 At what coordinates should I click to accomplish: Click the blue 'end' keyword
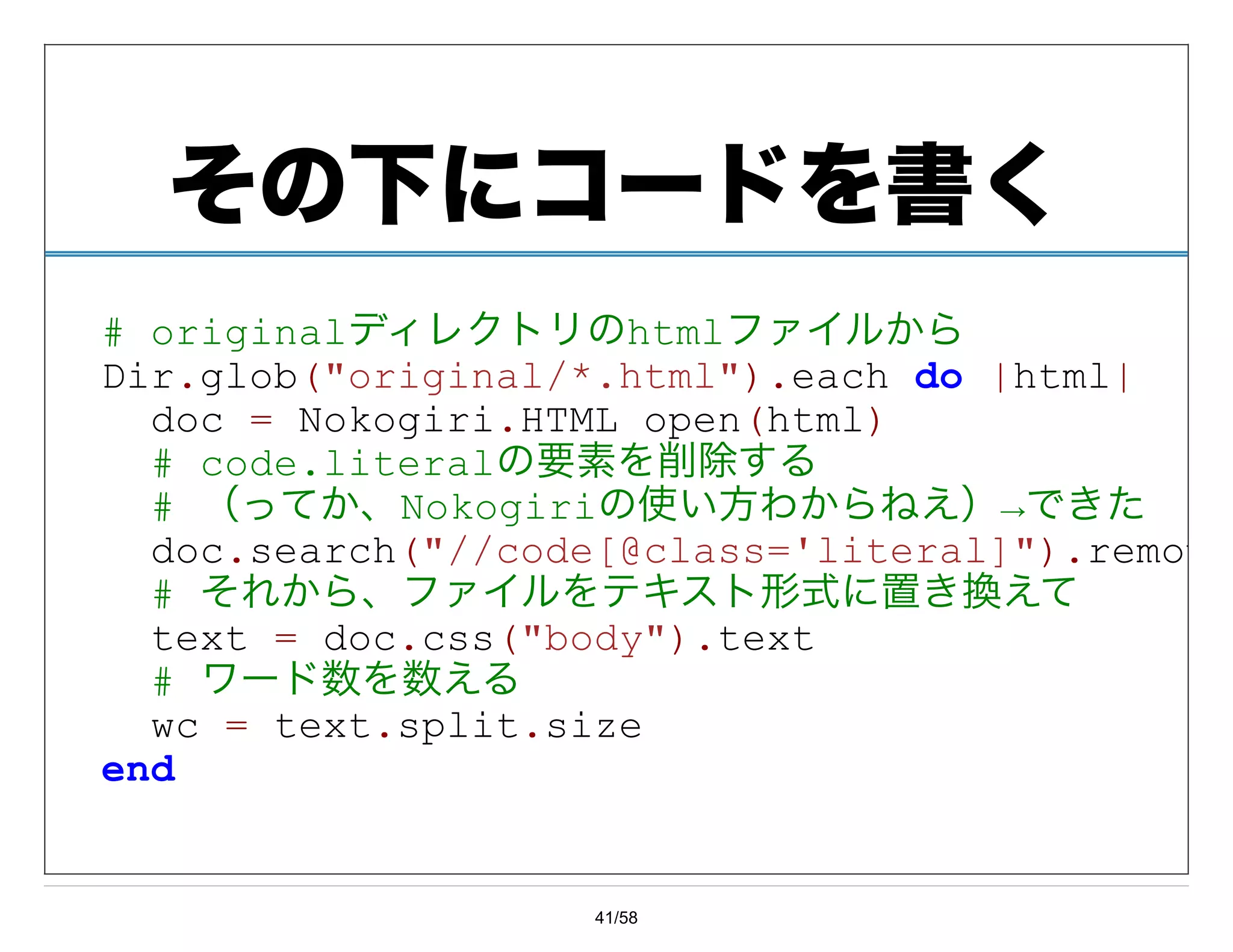138,768
